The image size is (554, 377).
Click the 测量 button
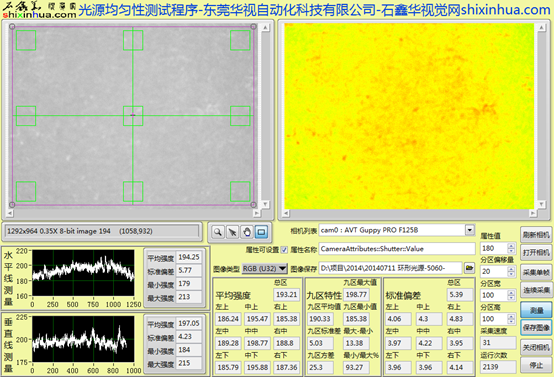pos(536,310)
